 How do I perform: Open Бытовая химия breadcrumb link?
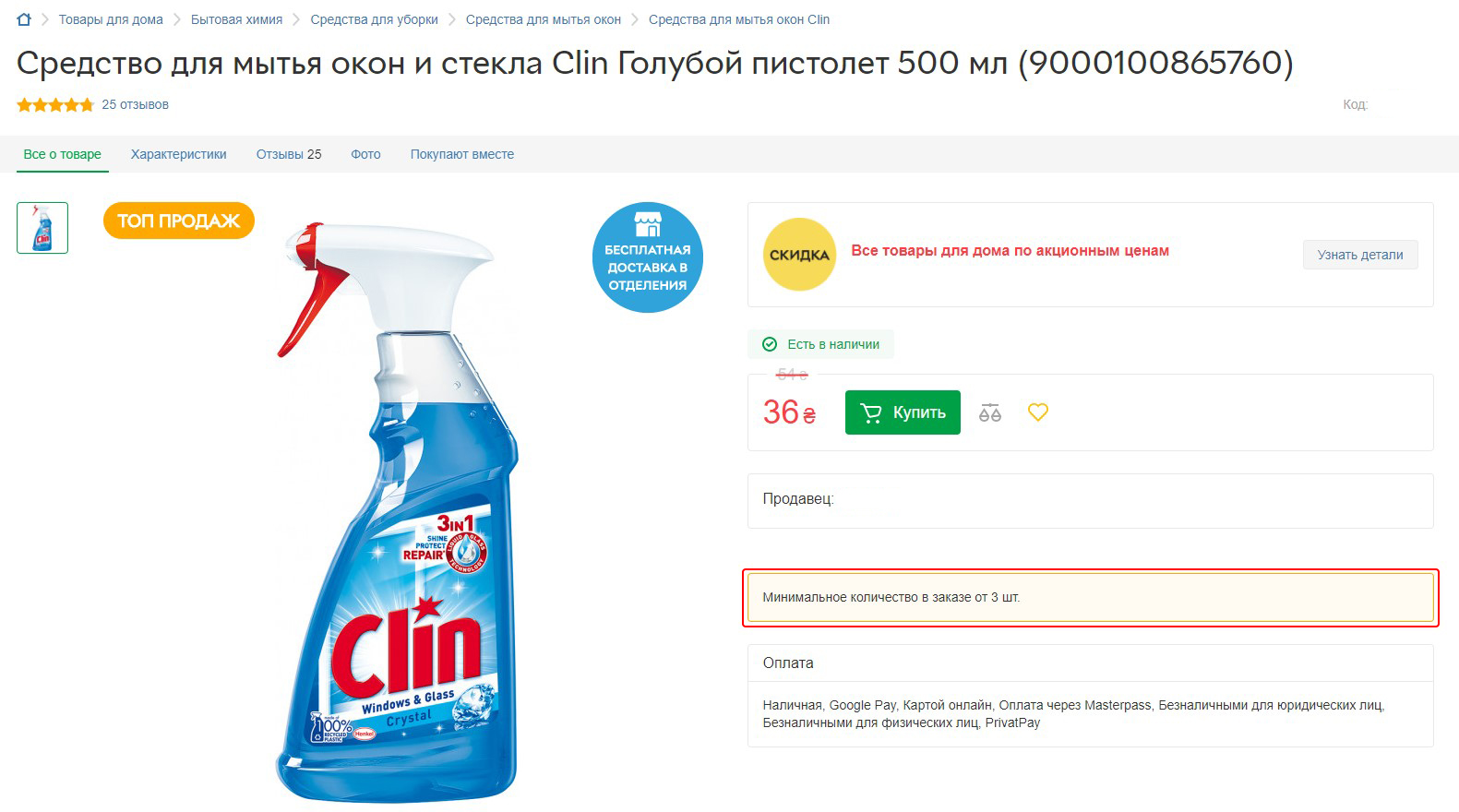tap(236, 19)
